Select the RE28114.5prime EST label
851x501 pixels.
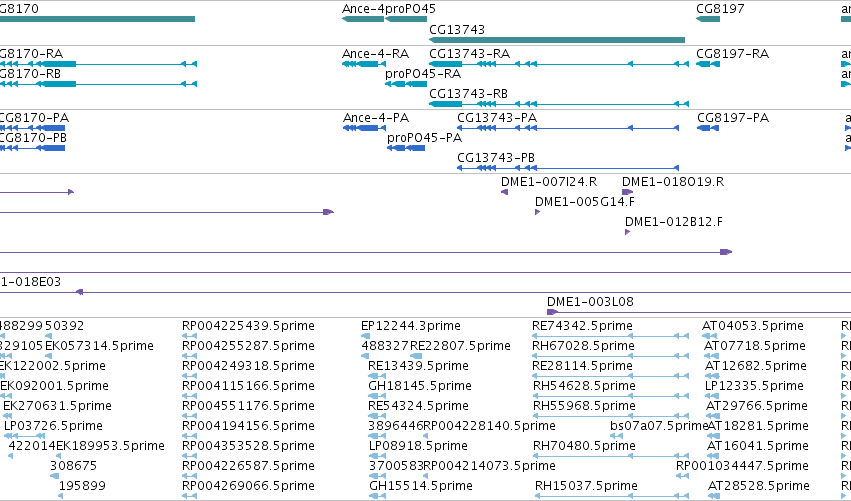582,366
